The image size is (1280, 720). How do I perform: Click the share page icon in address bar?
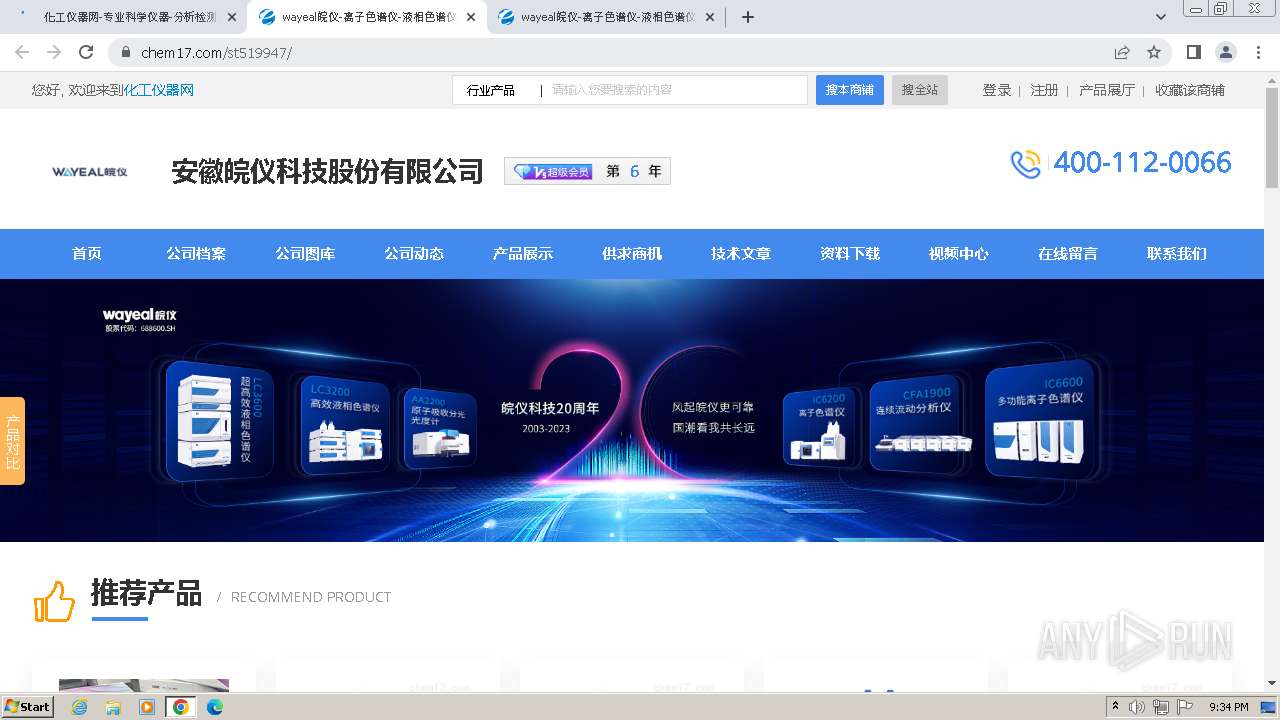coord(1122,52)
